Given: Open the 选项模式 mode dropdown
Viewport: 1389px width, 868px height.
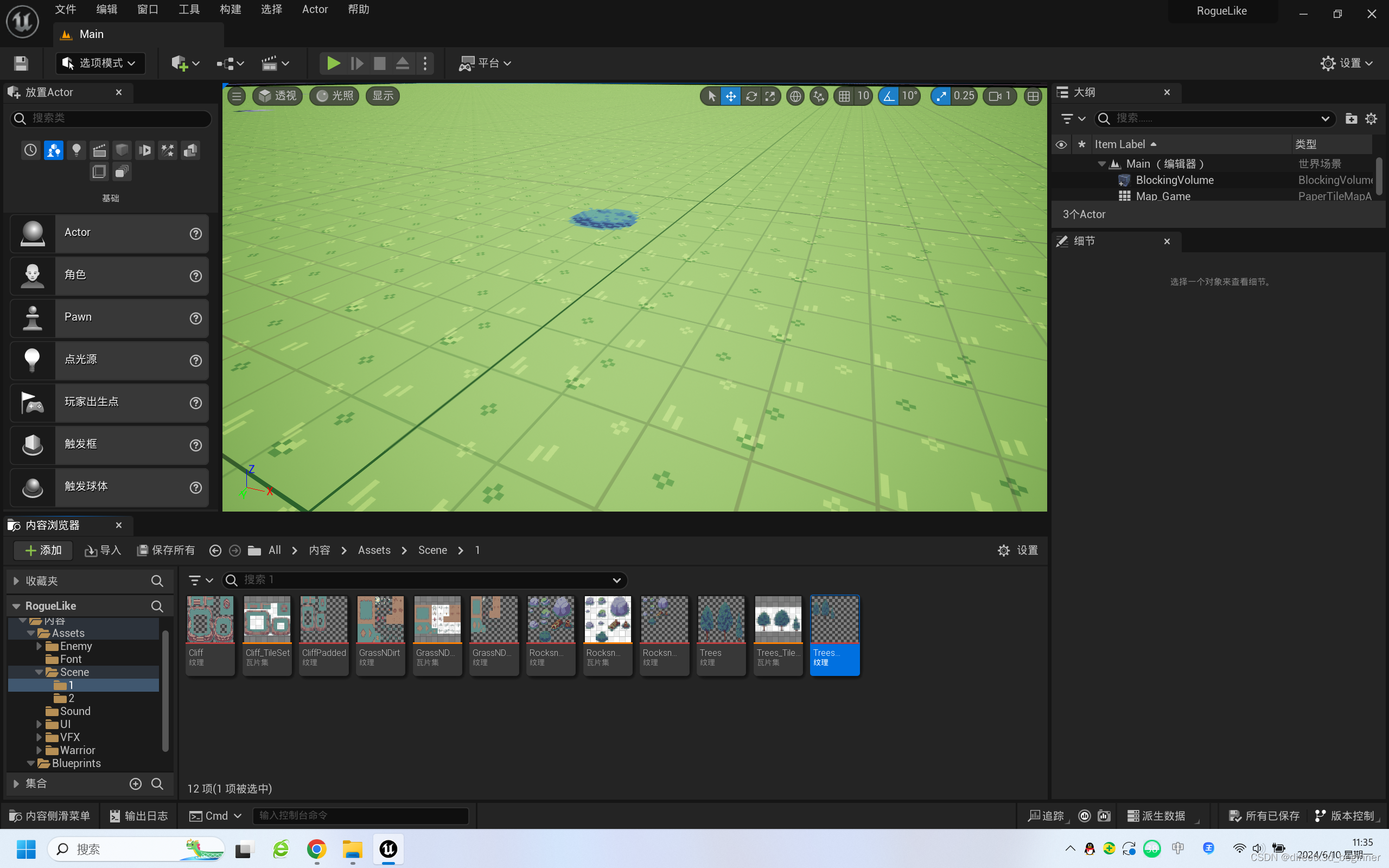Looking at the screenshot, I should click(x=100, y=63).
